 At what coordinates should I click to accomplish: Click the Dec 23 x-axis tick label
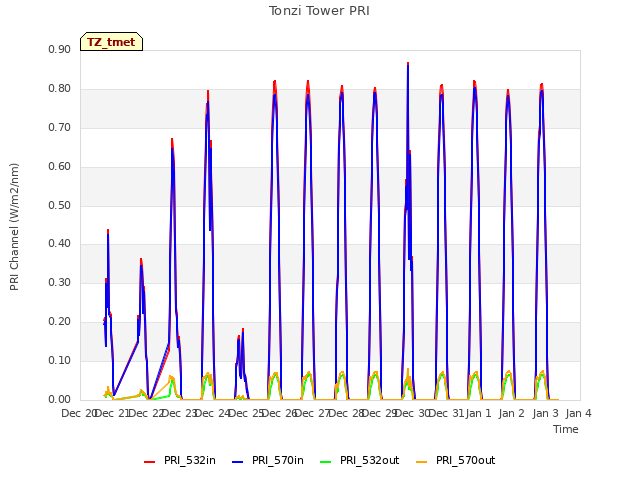click(178, 413)
